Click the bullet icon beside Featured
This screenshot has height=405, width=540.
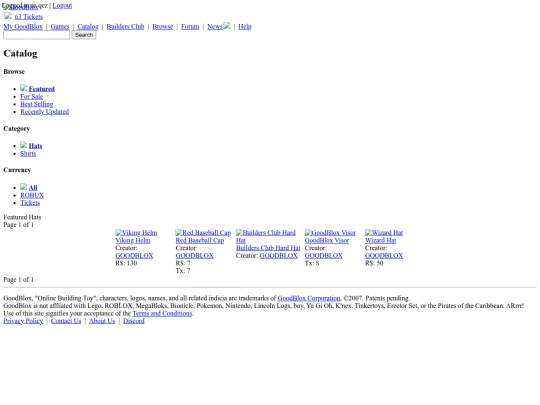pyautogui.click(x=23, y=88)
